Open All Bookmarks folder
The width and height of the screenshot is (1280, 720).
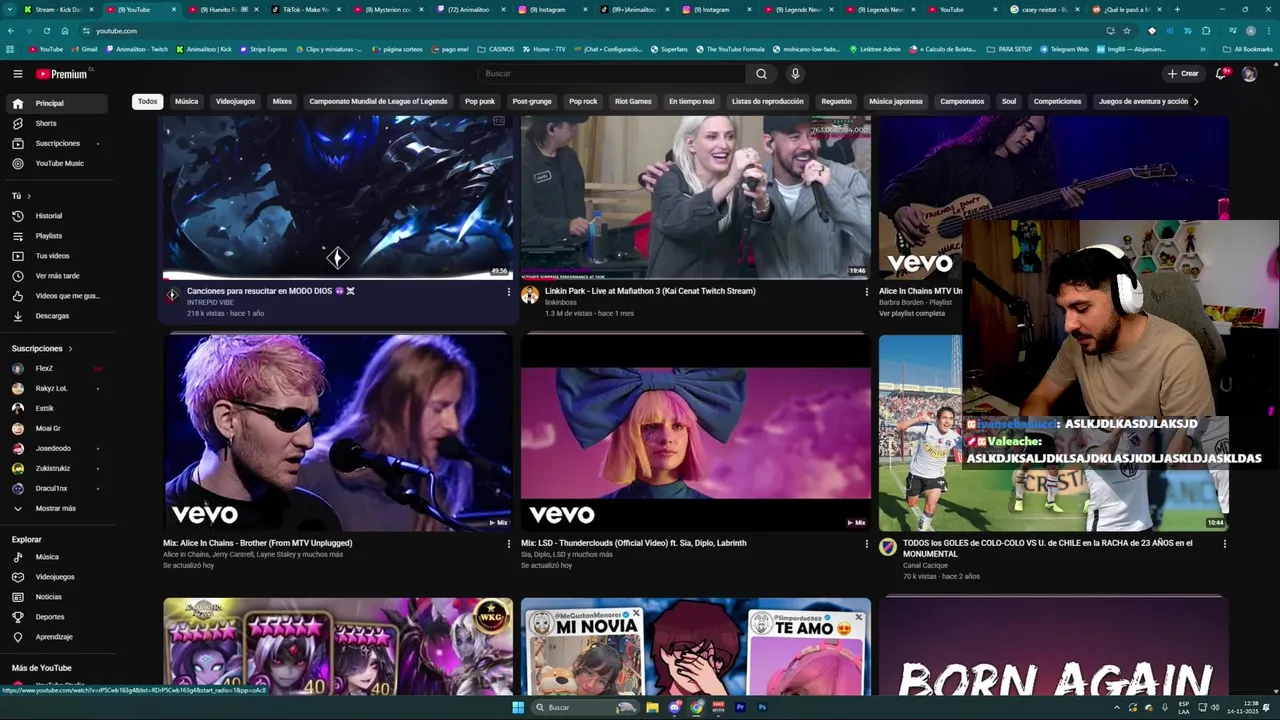click(x=1248, y=49)
